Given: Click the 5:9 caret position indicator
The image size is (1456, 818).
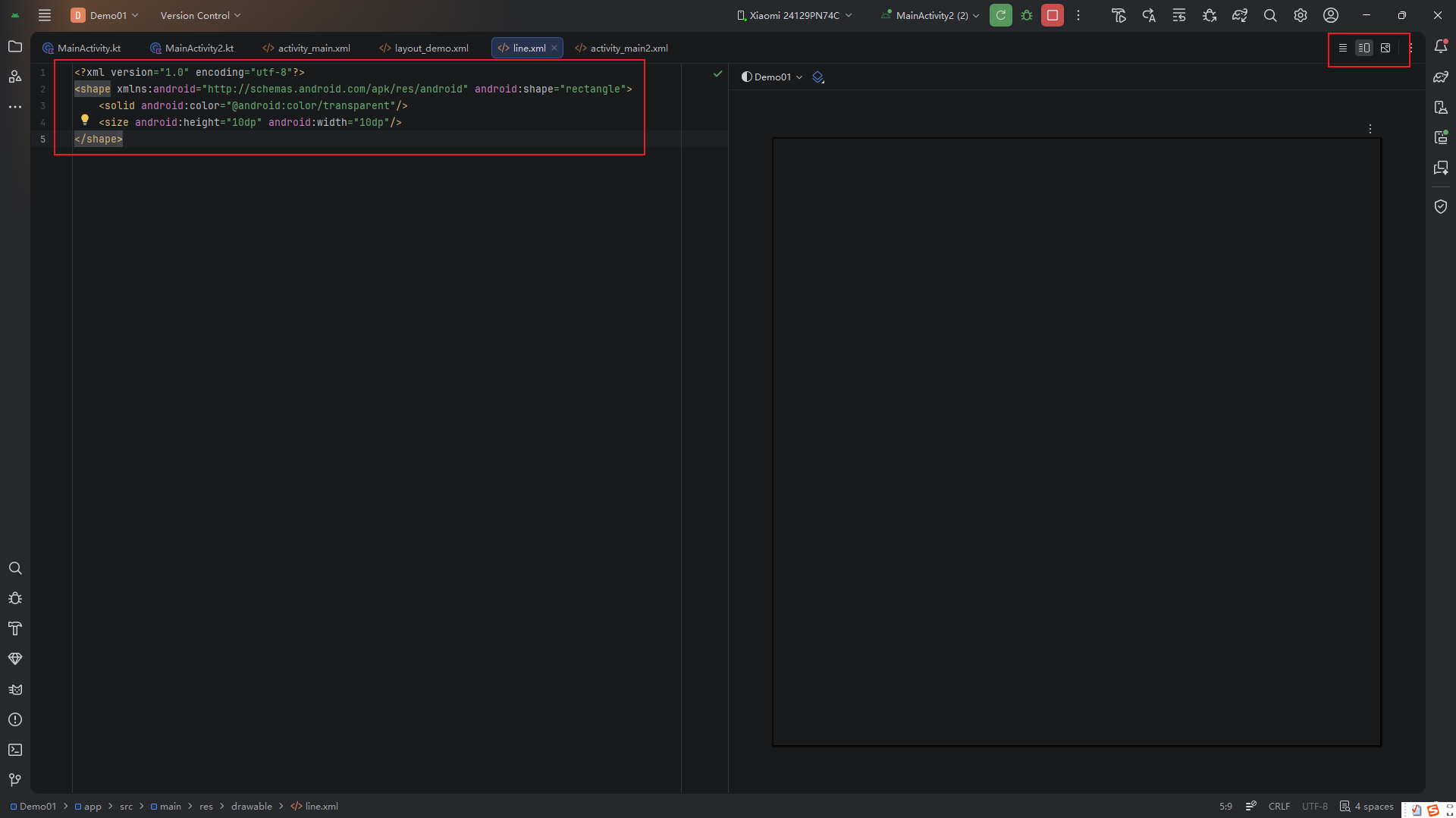Looking at the screenshot, I should (x=1225, y=807).
